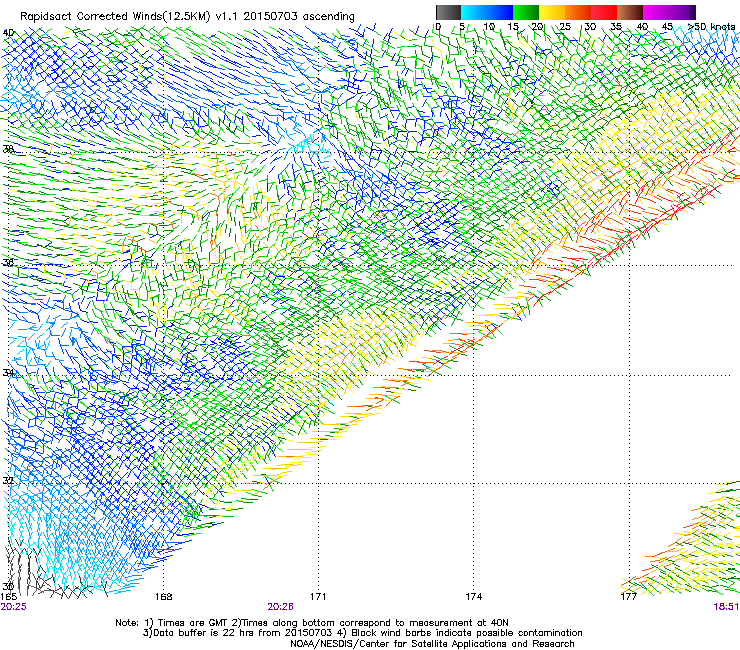The width and height of the screenshot is (740, 650).
Task: Click the '>50 knots' legend label
Action: click(x=712, y=26)
